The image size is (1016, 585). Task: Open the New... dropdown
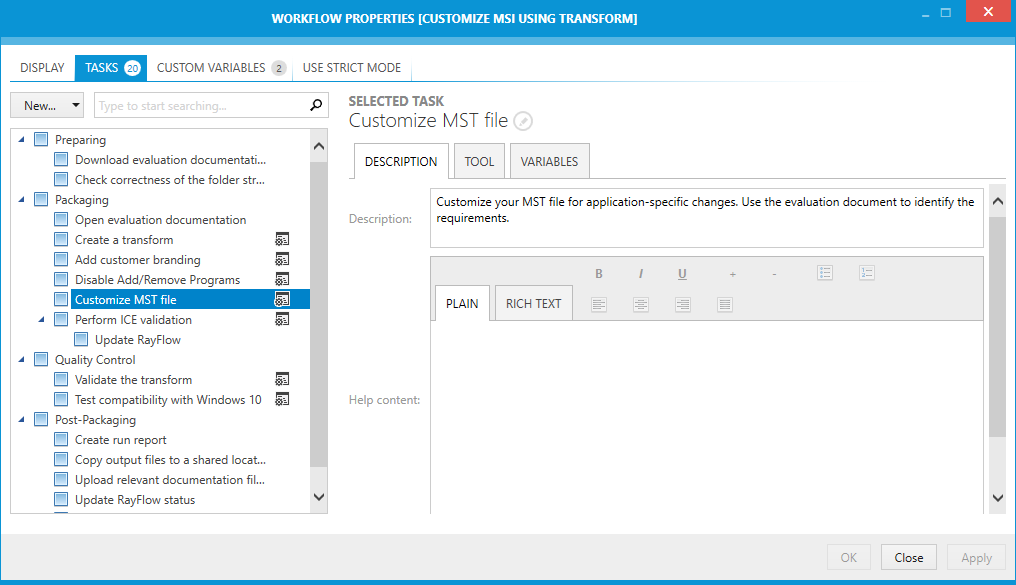click(x=46, y=104)
